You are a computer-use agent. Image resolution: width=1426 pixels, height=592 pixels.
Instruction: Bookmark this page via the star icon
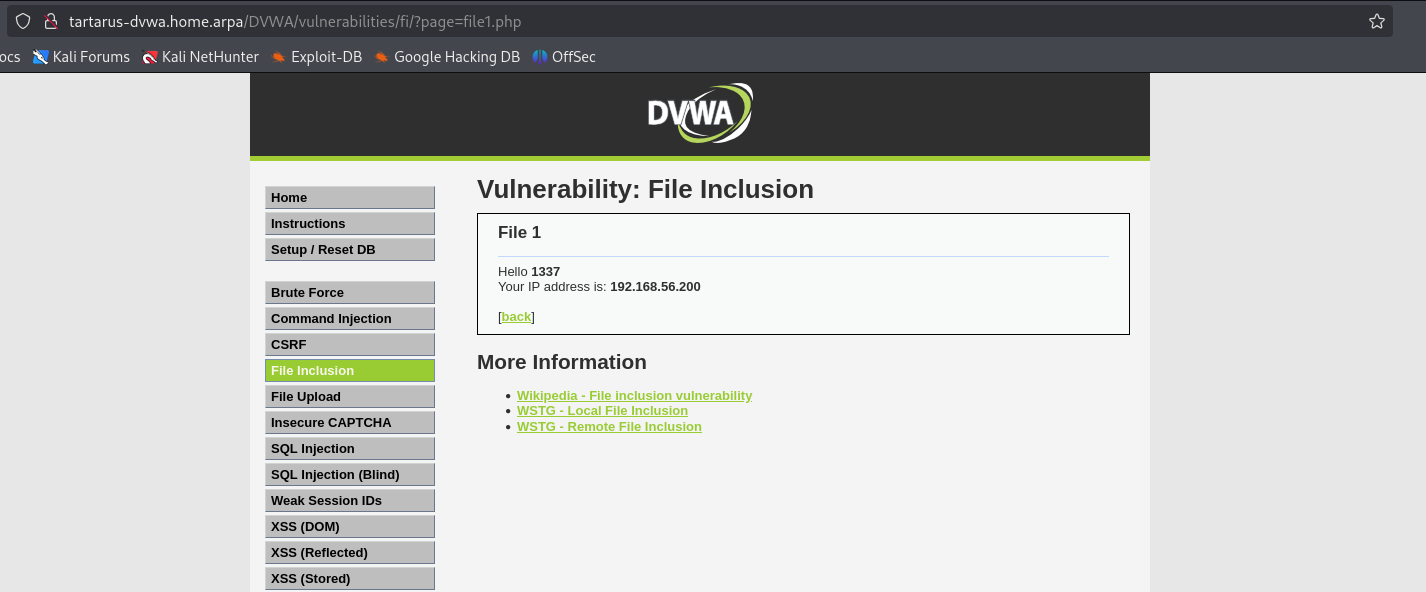click(x=1377, y=20)
